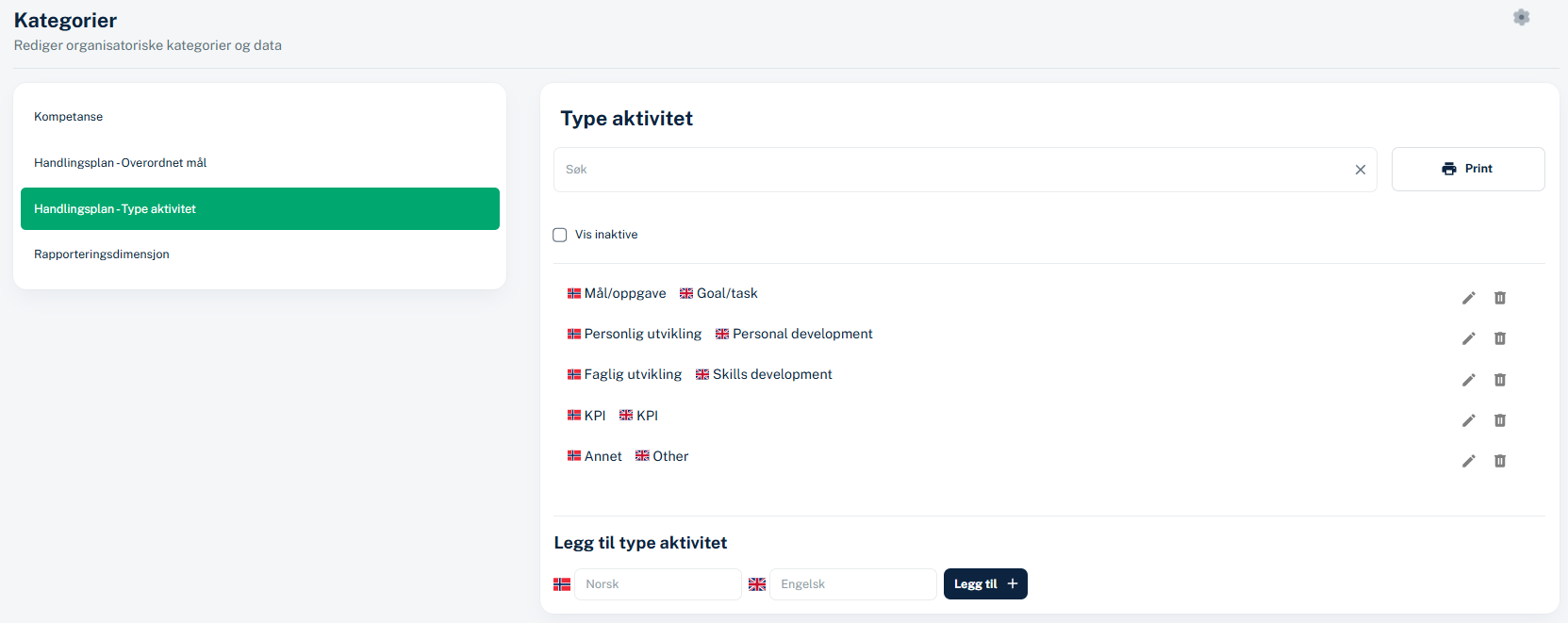Open the Kompetanse category
The image size is (1568, 623).
click(x=69, y=117)
